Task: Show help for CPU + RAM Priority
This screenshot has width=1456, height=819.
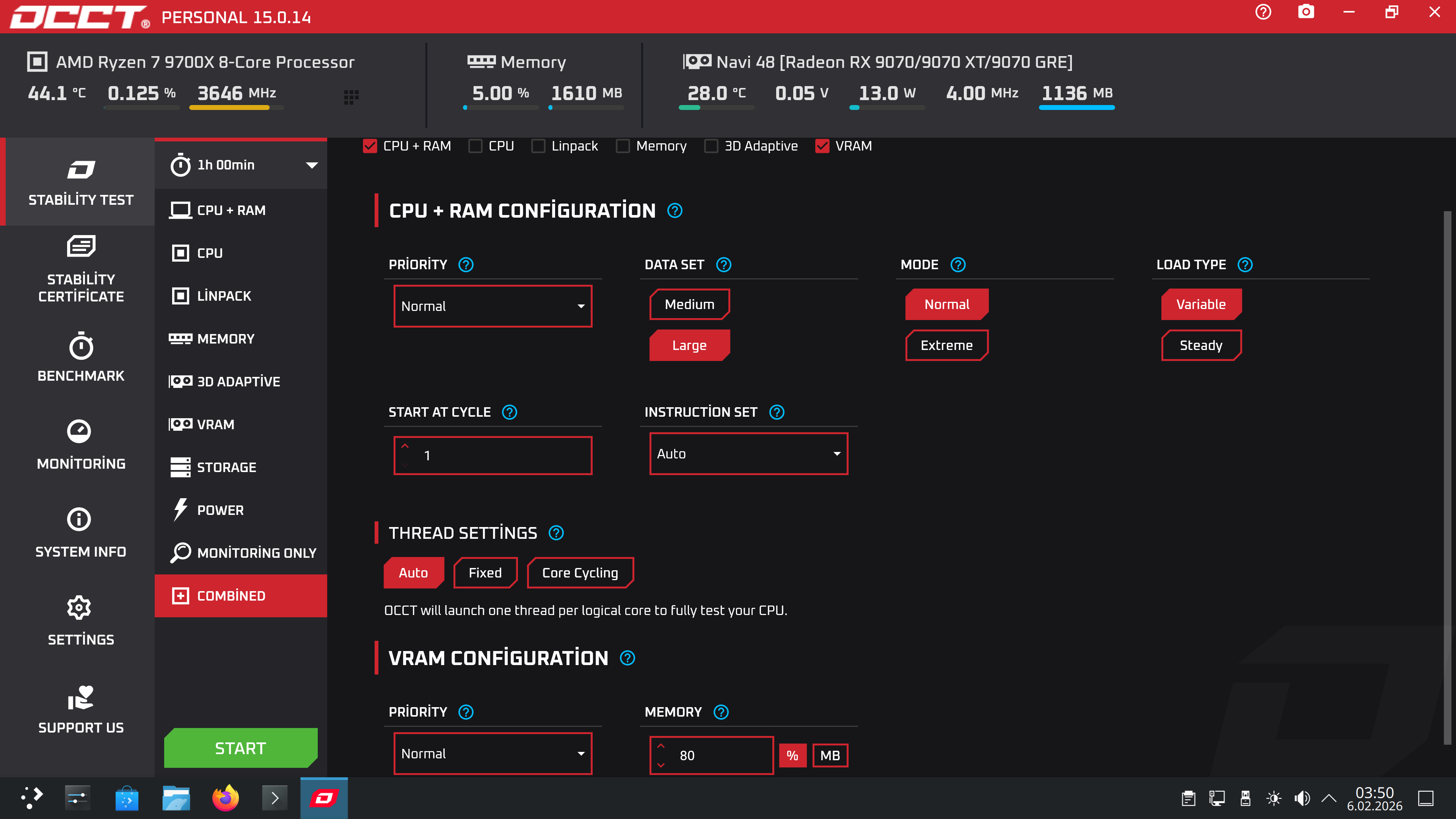Action: tap(466, 265)
